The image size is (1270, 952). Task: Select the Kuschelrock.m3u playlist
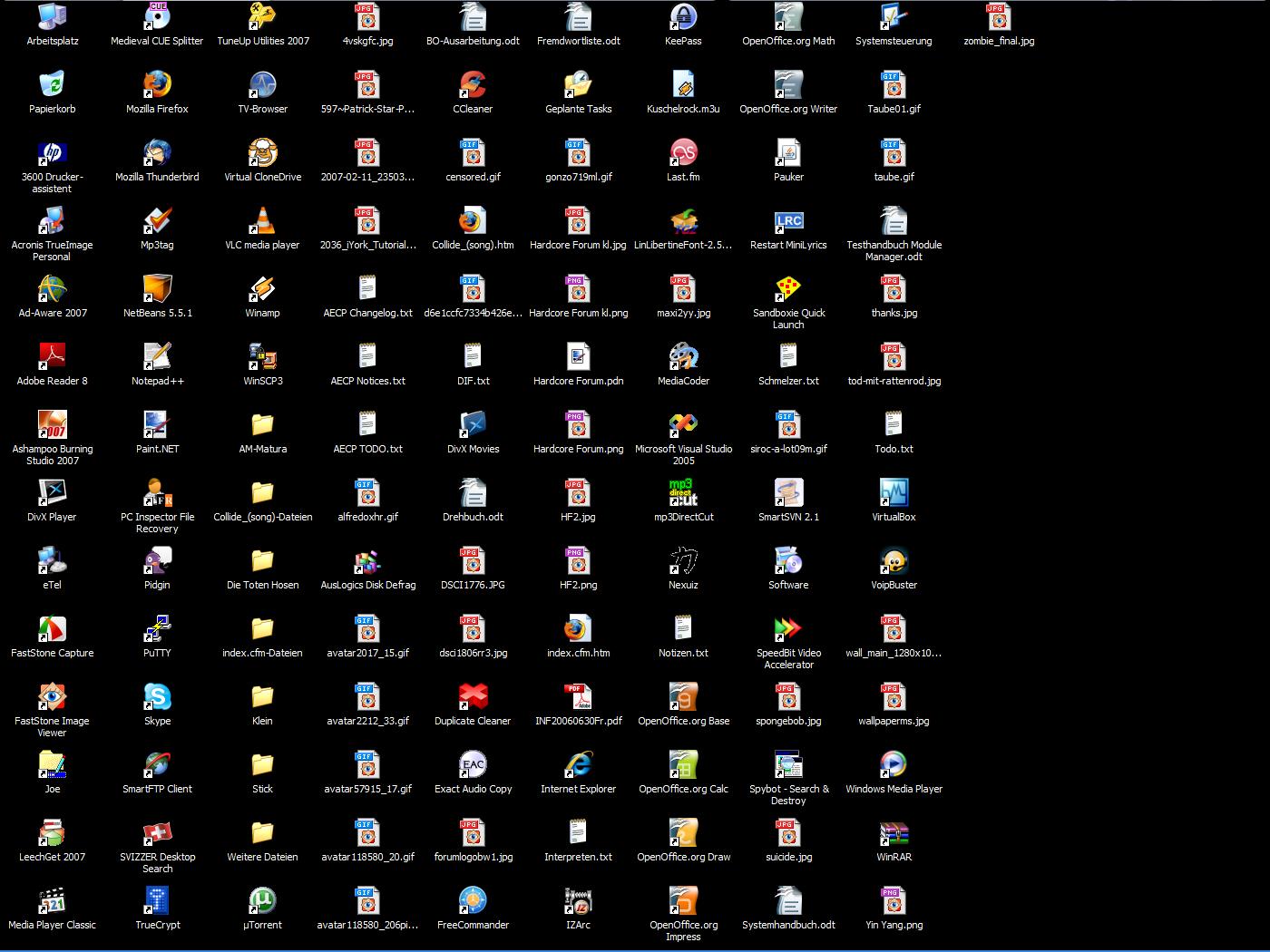[684, 84]
